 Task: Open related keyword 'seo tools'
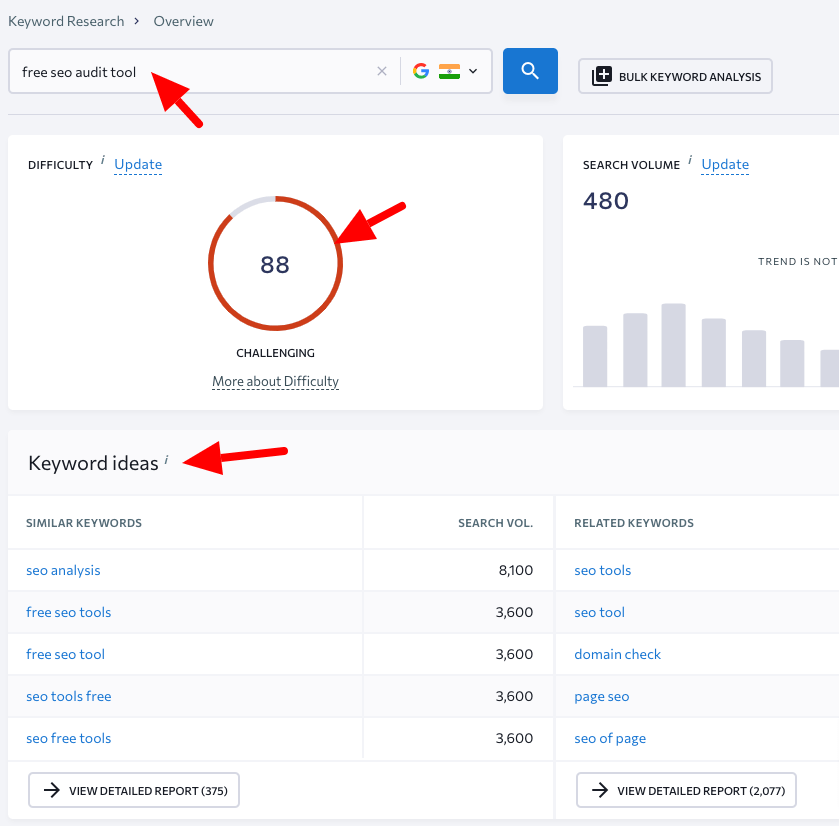pyautogui.click(x=602, y=570)
